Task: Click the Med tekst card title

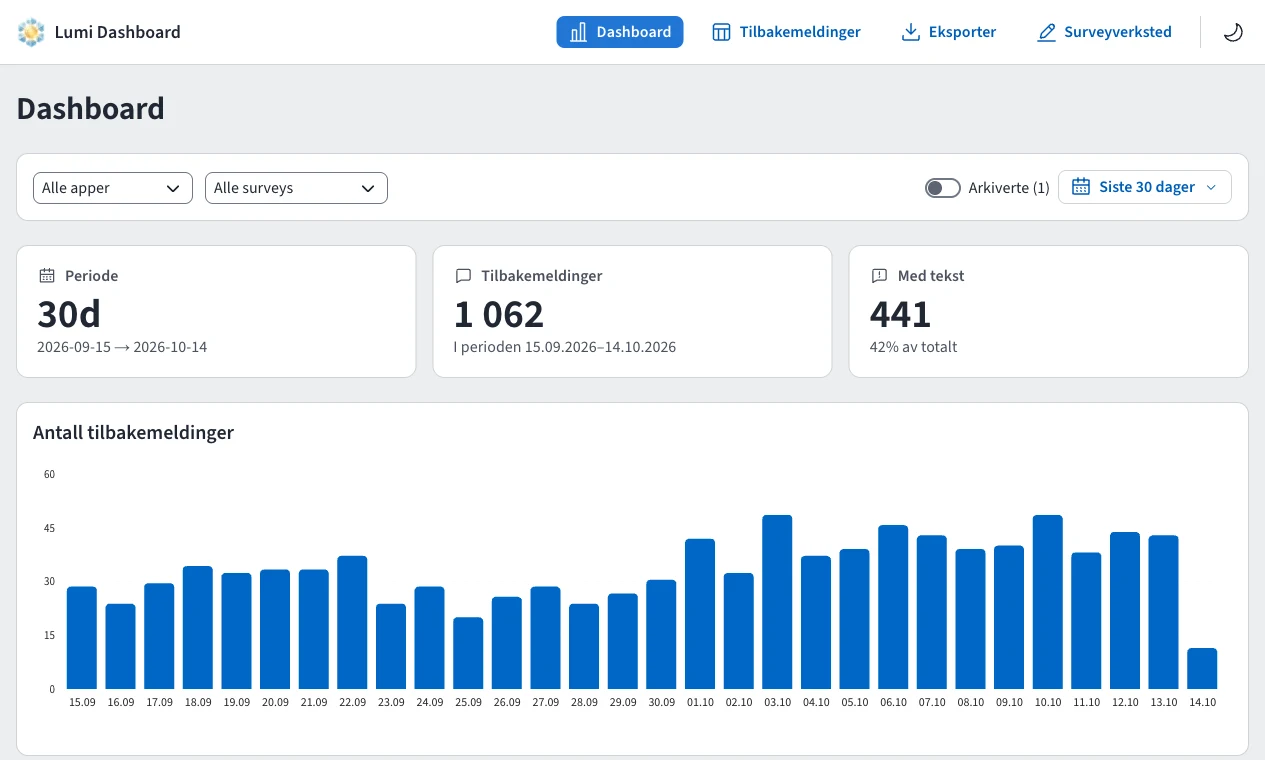Action: click(931, 276)
